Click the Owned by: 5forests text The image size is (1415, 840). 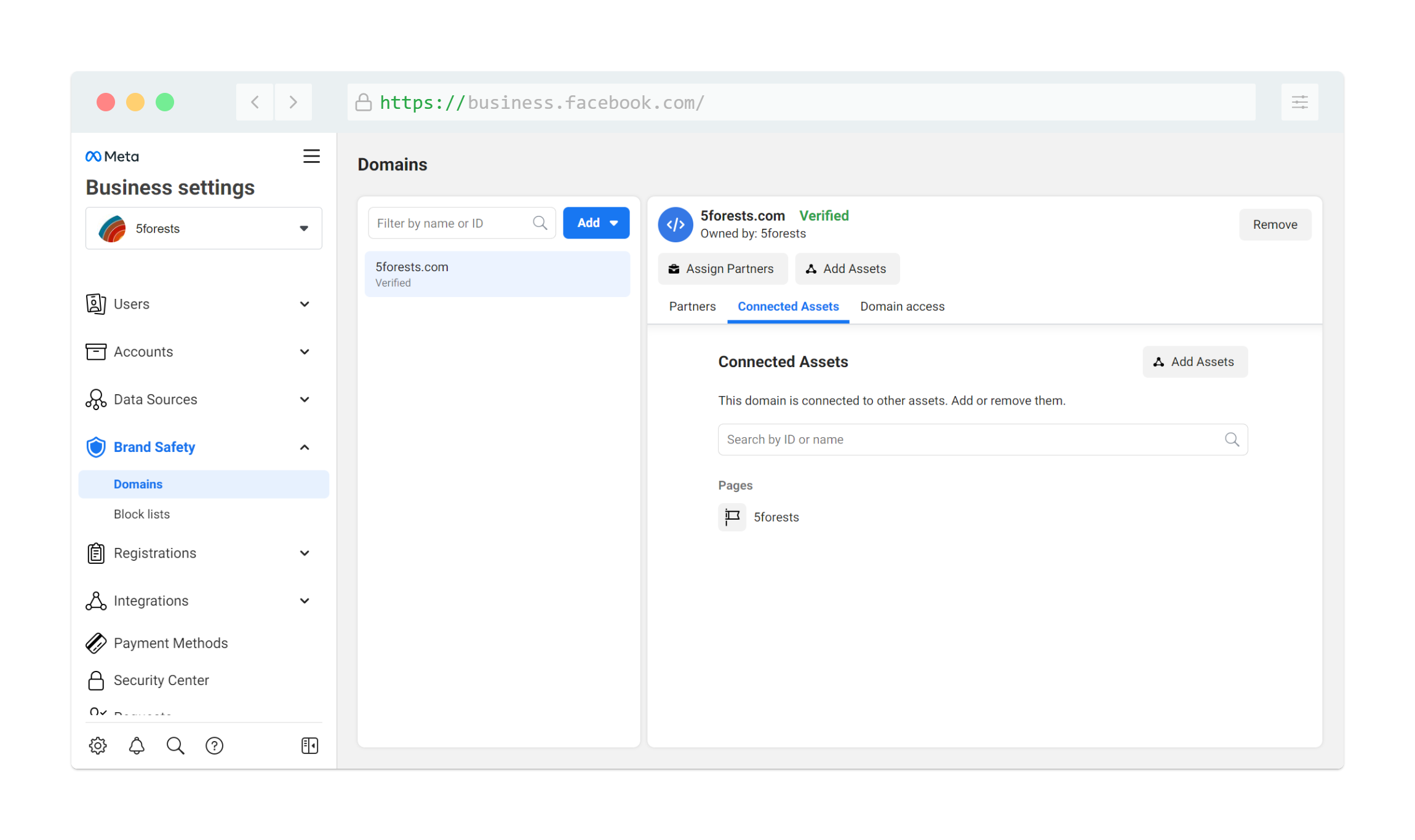pos(752,234)
